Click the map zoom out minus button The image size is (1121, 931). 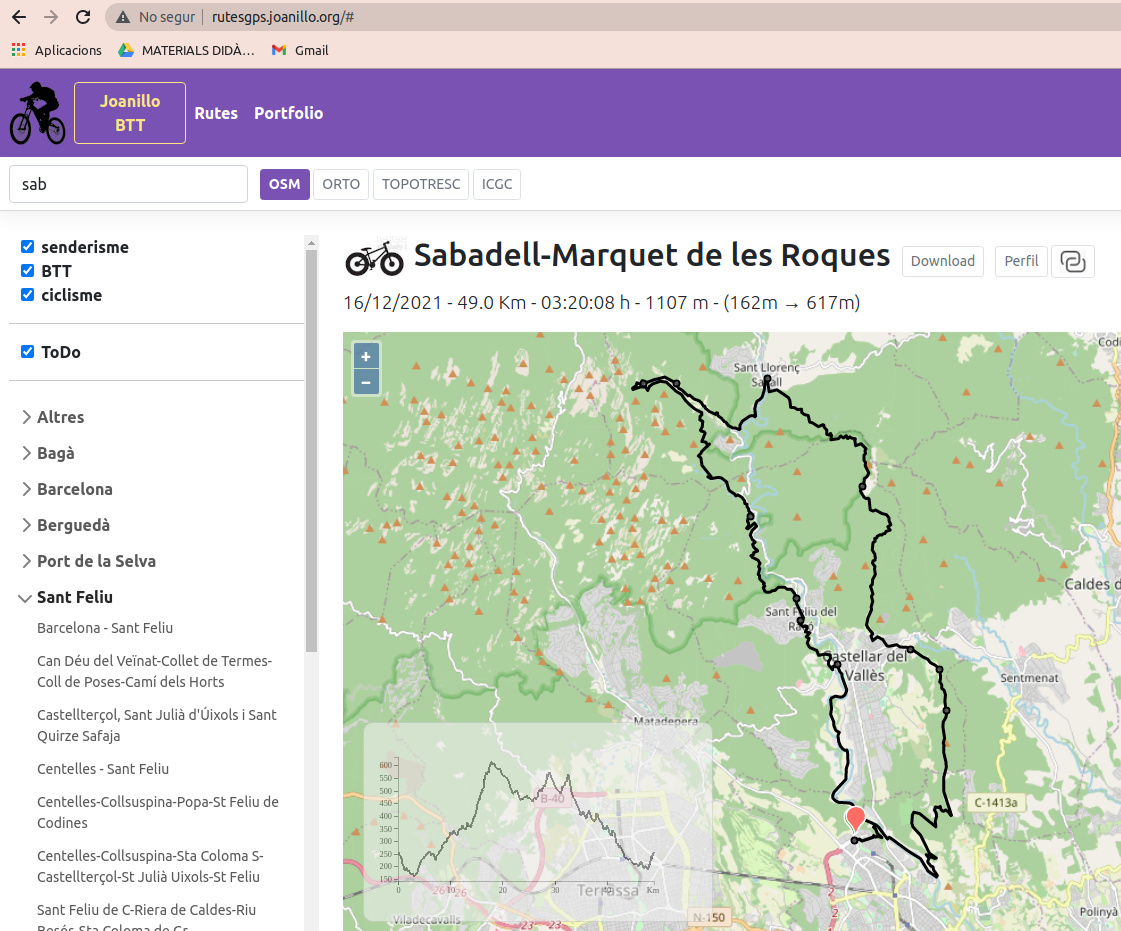[x=366, y=382]
